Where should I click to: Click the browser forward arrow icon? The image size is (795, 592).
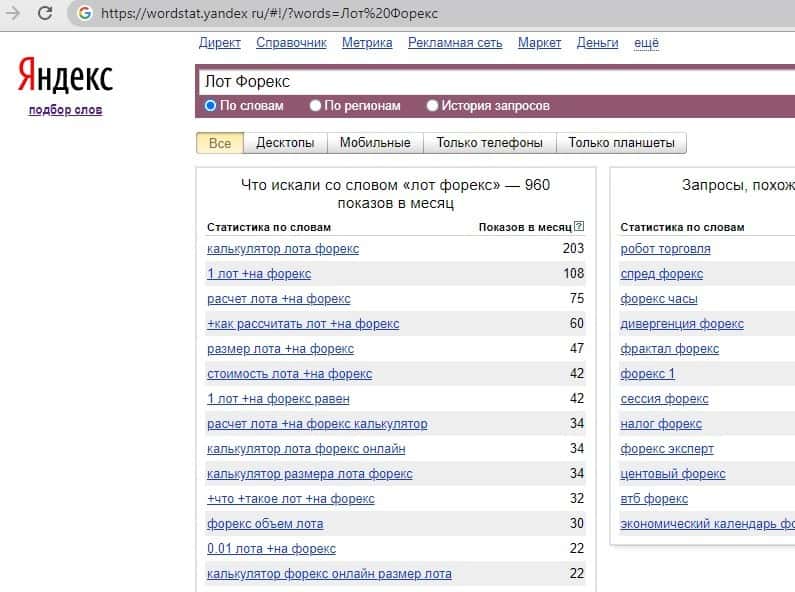coord(14,14)
